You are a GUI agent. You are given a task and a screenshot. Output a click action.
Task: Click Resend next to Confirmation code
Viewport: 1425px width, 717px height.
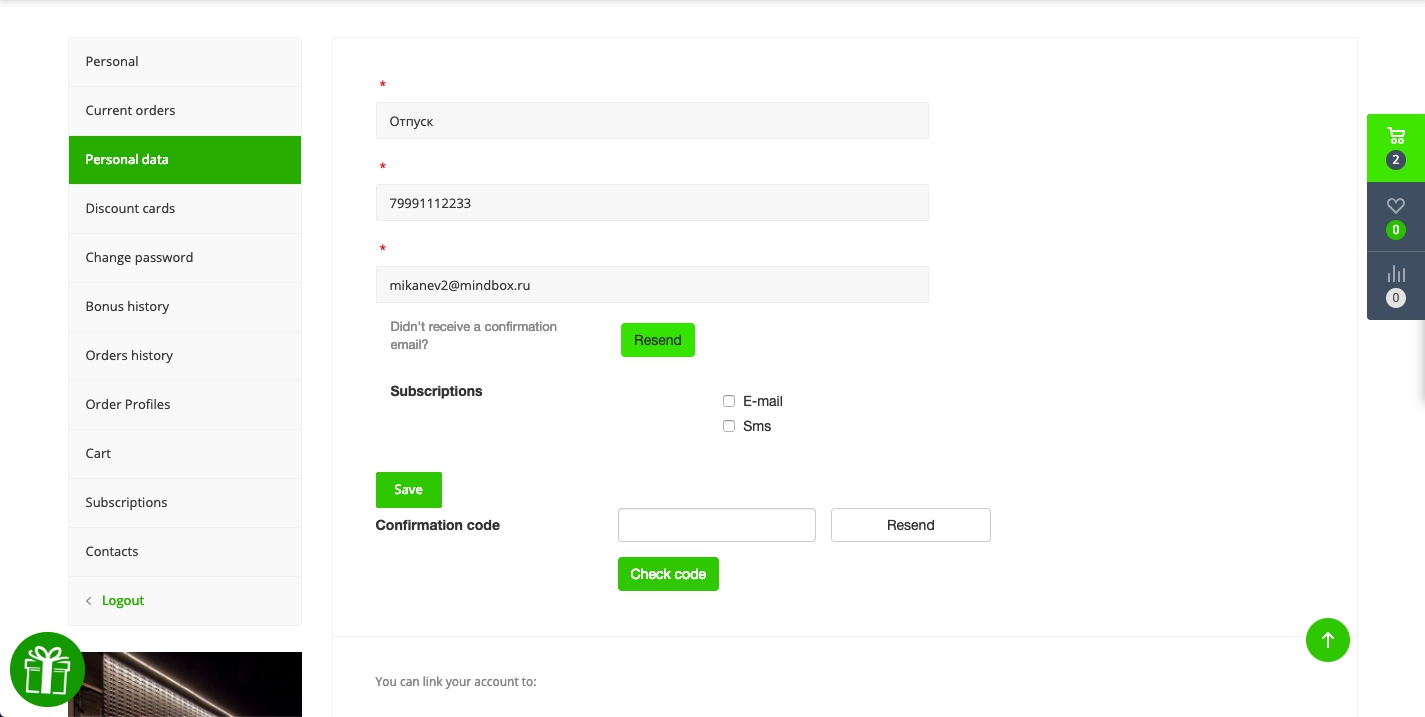910,525
